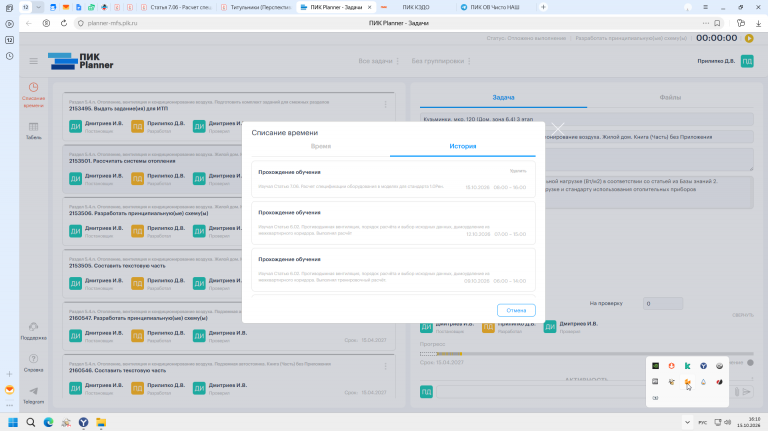Click Удалить on the first history entry

[x=518, y=171]
